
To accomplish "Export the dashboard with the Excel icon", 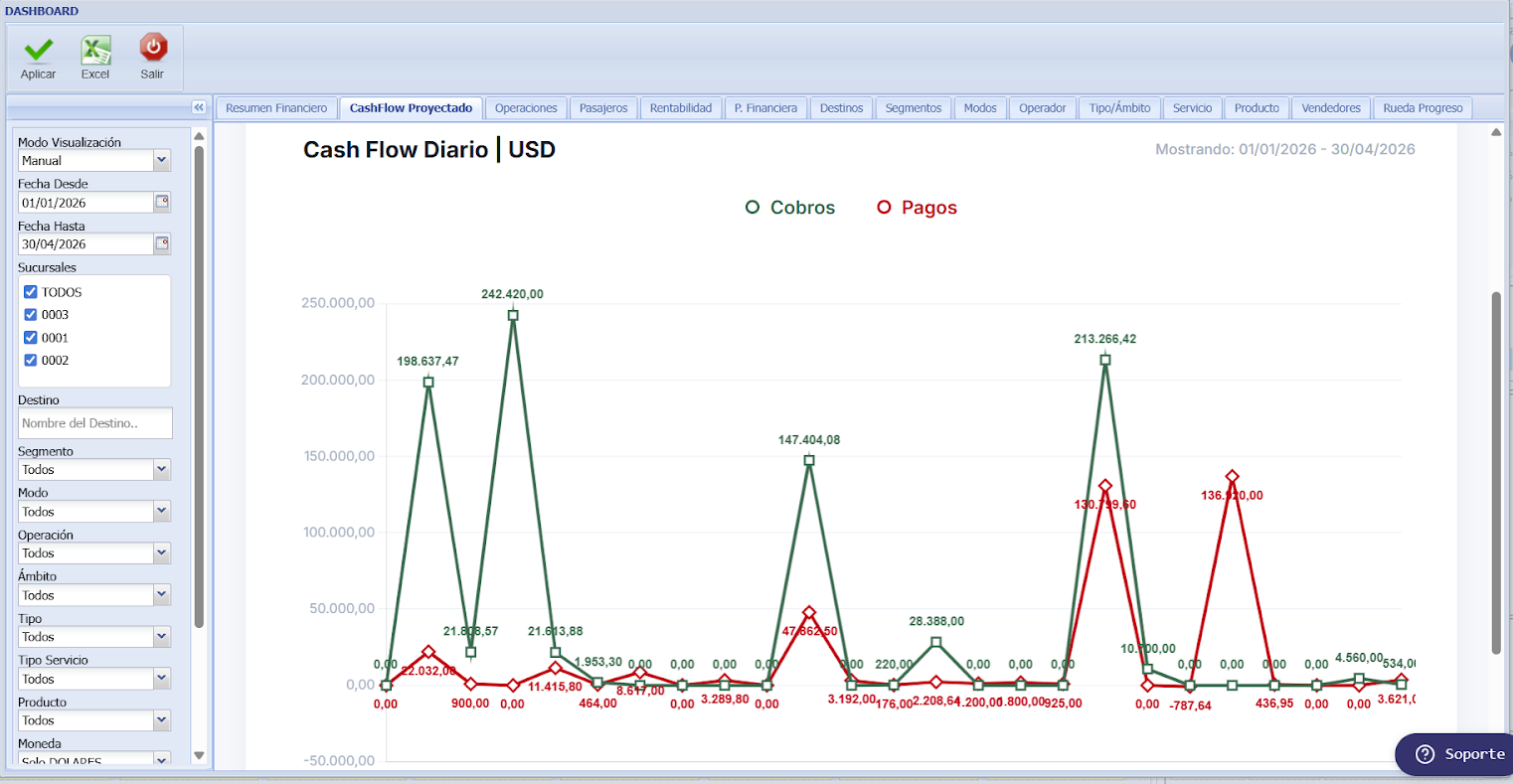I will click(95, 49).
